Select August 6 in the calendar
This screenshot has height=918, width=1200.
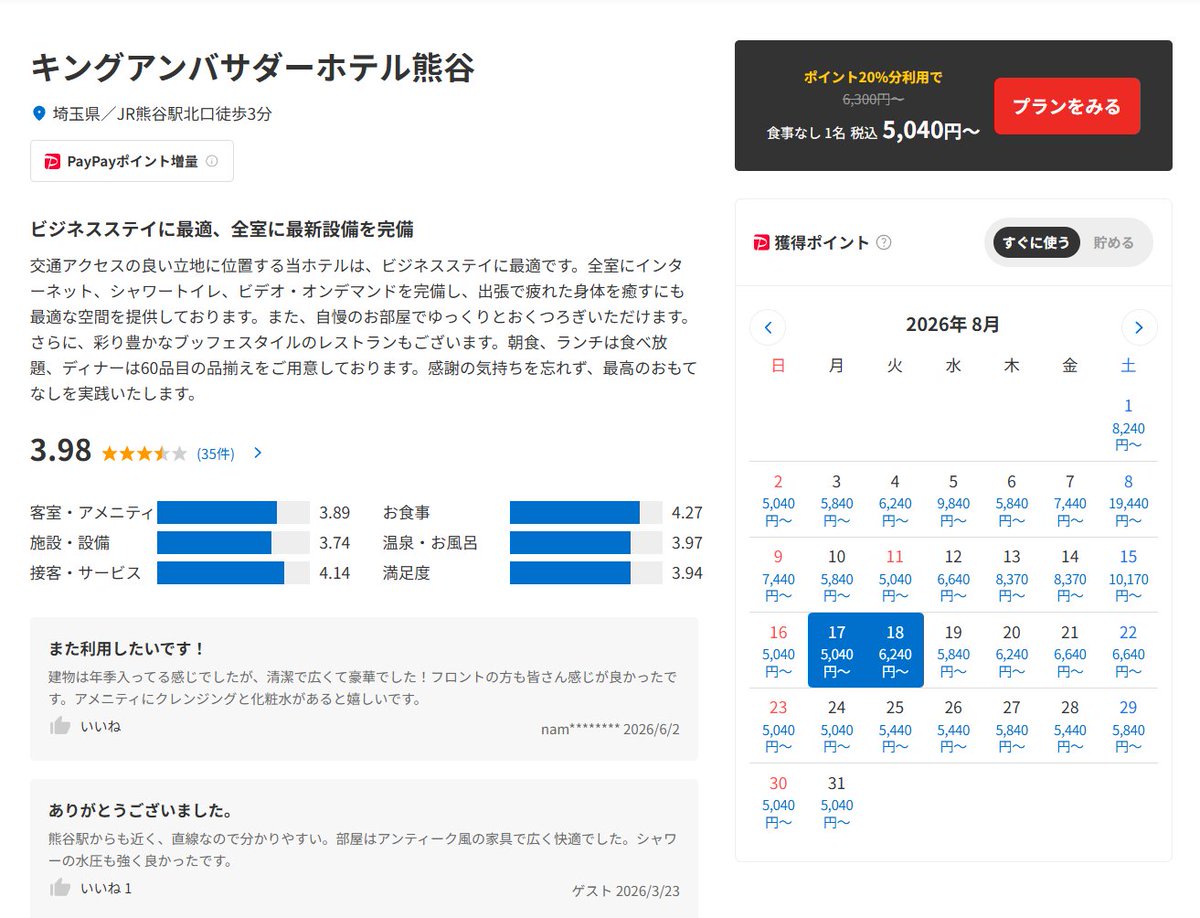[x=1012, y=499]
